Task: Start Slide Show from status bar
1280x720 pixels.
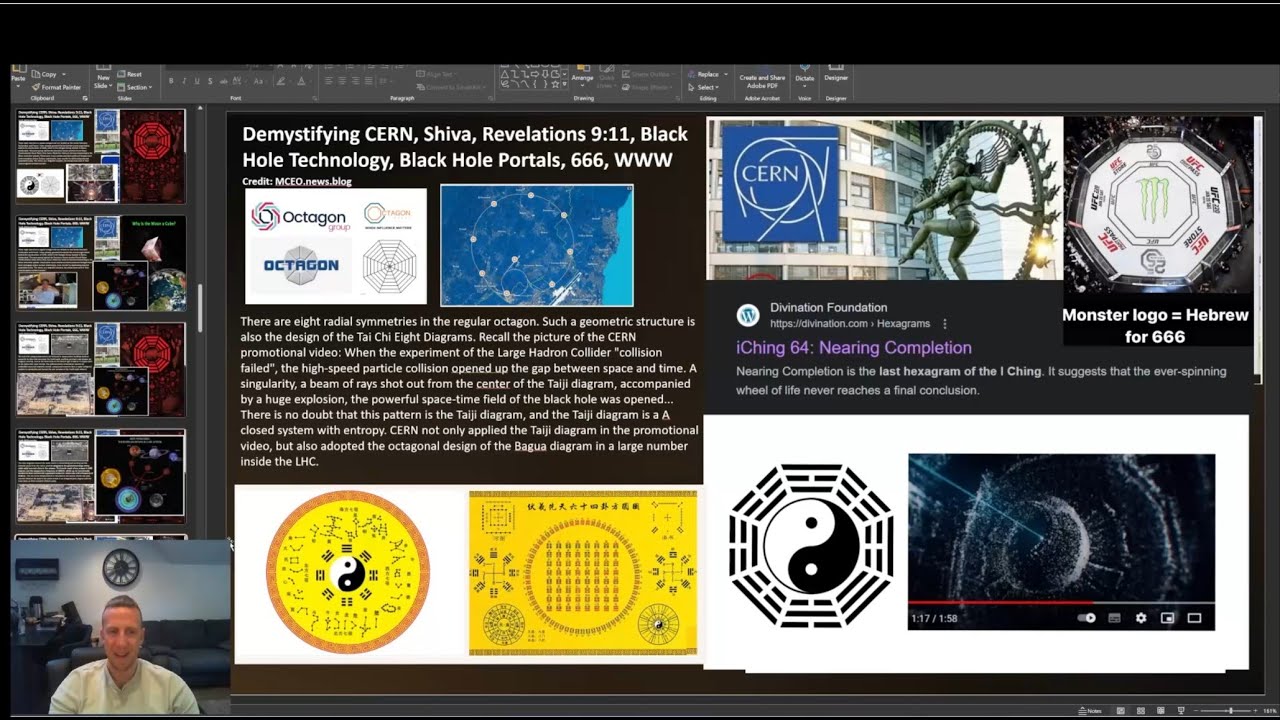Action: click(1181, 711)
